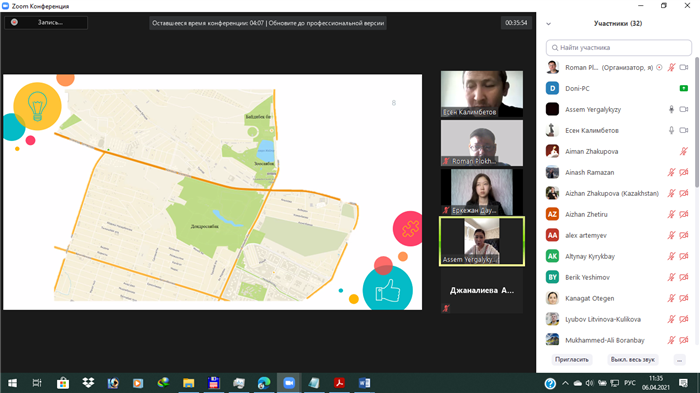The height and width of the screenshot is (393, 700).
Task: Toggle Roman Pl... video camera icon
Action: 683,67
